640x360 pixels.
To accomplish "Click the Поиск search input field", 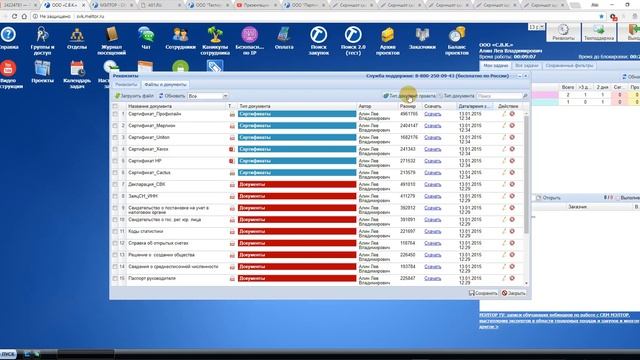I will pyautogui.click(x=499, y=96).
